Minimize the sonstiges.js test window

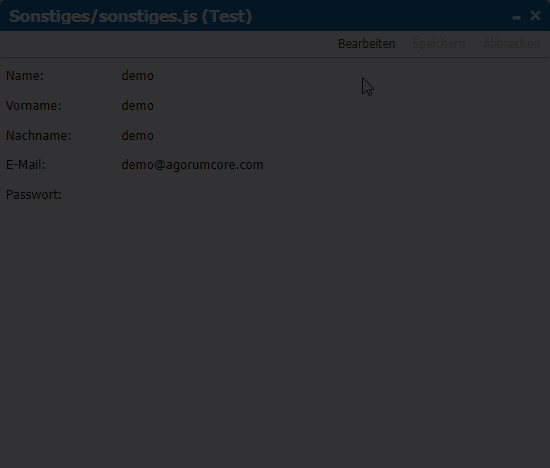pyautogui.click(x=516, y=16)
